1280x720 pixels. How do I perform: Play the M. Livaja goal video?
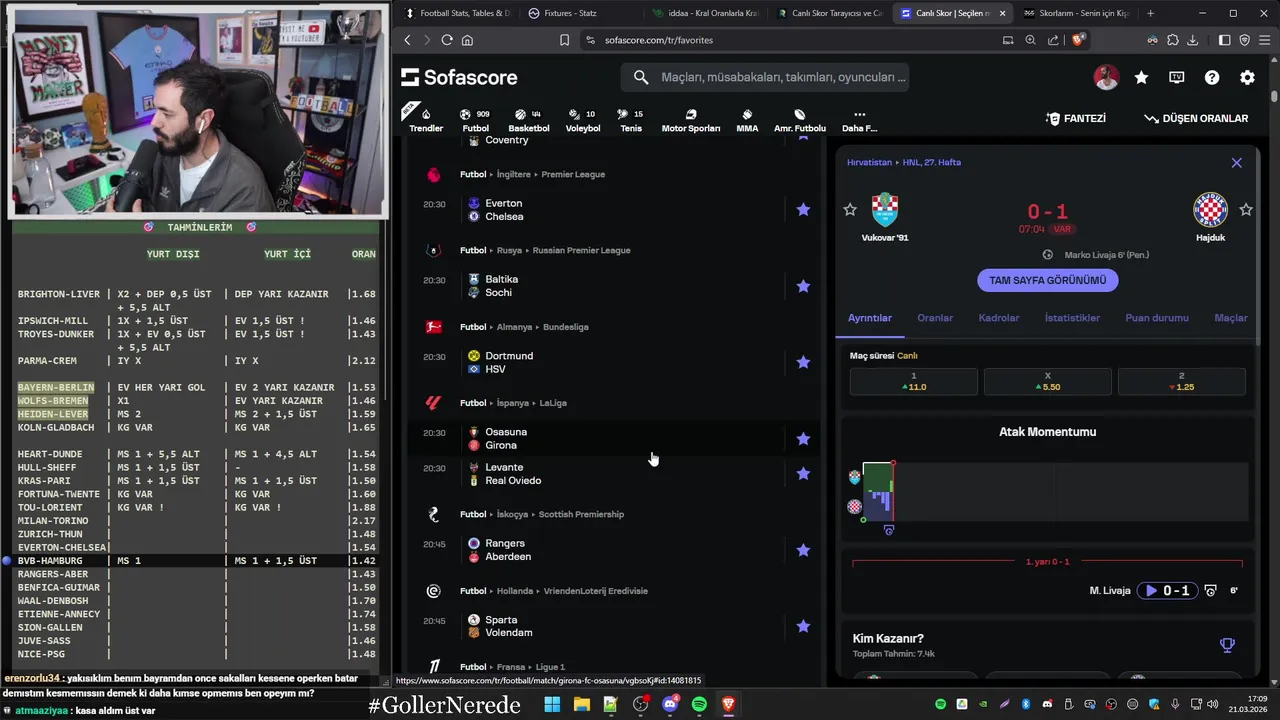[x=1167, y=590]
